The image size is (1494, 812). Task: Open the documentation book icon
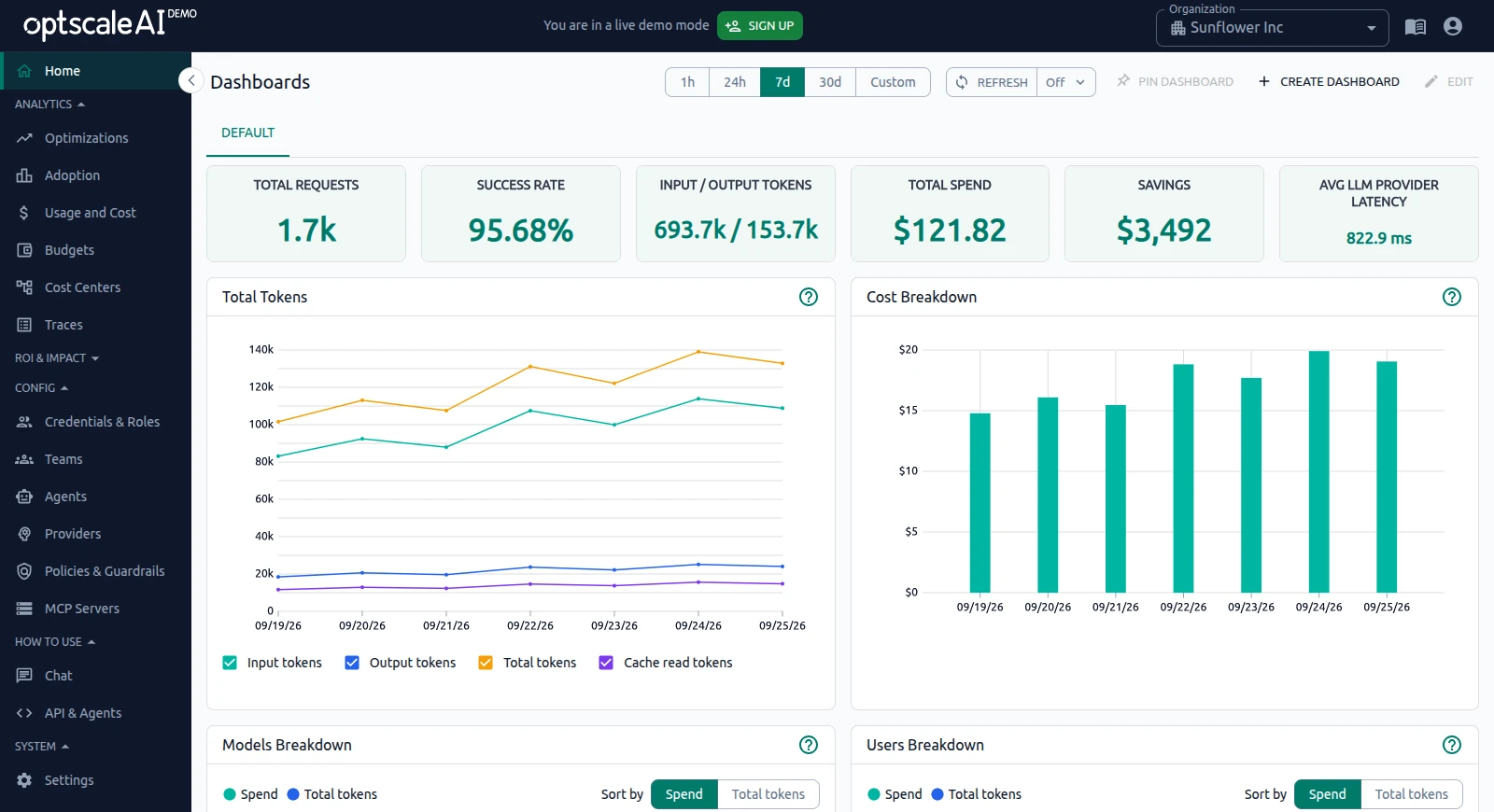1416,27
